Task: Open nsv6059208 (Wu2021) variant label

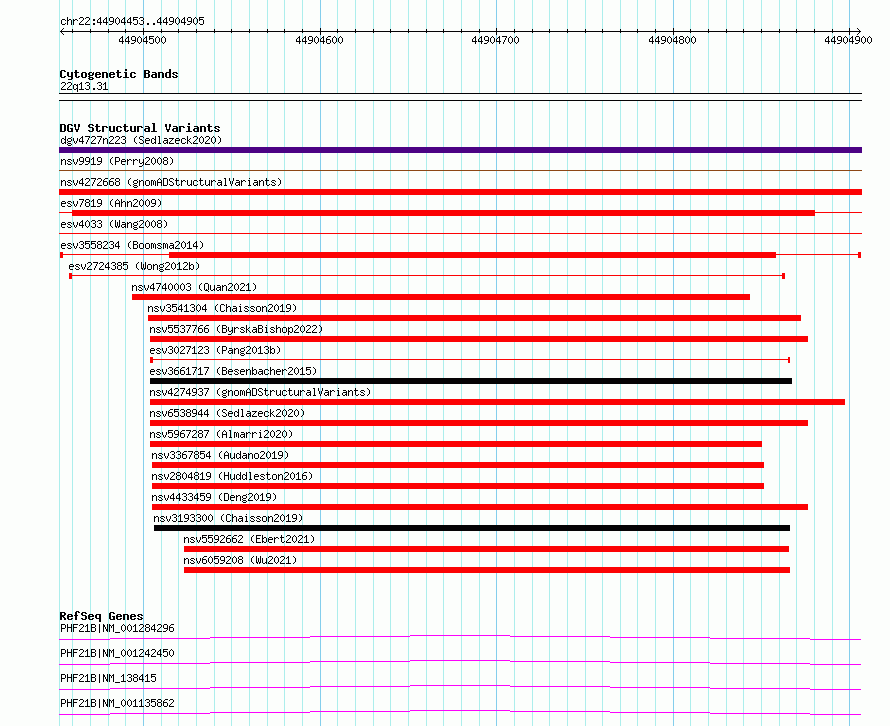Action: coord(240,560)
